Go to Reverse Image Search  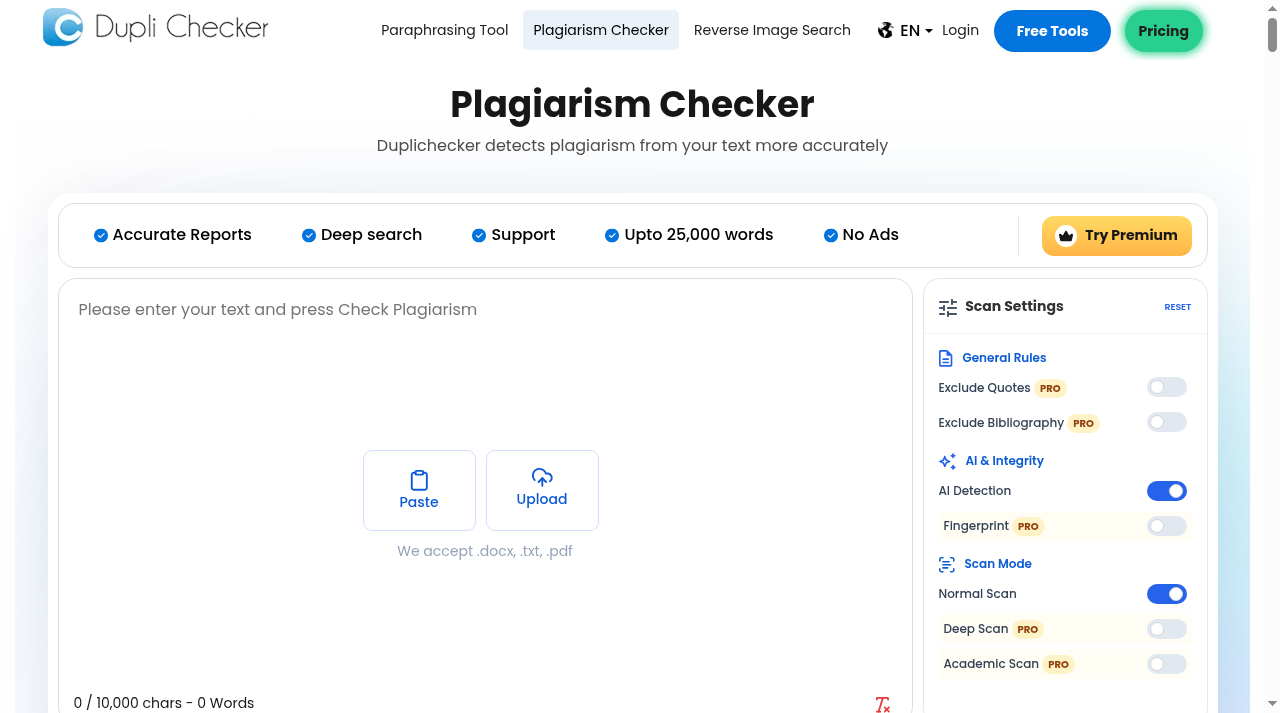772,30
